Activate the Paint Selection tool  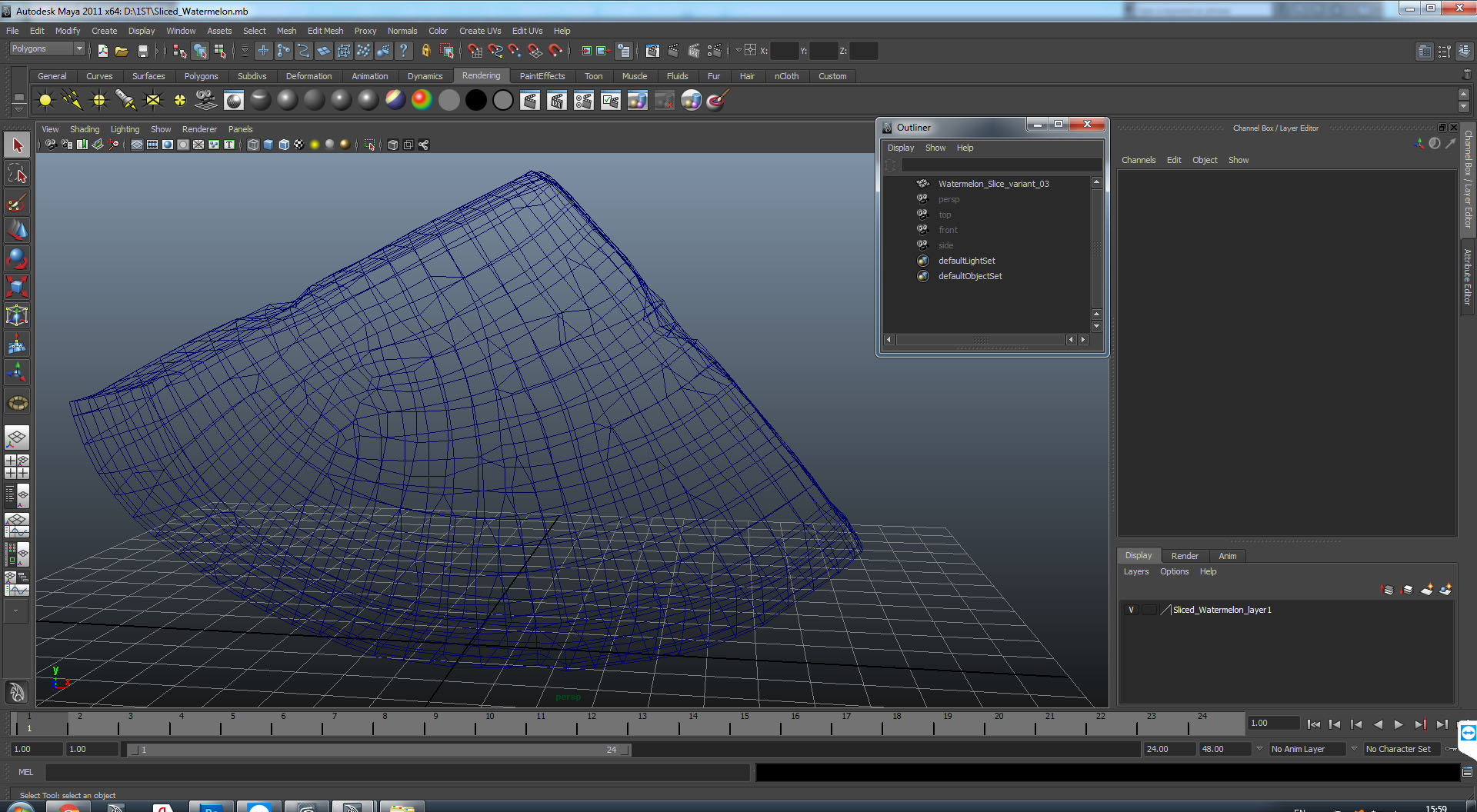(17, 203)
